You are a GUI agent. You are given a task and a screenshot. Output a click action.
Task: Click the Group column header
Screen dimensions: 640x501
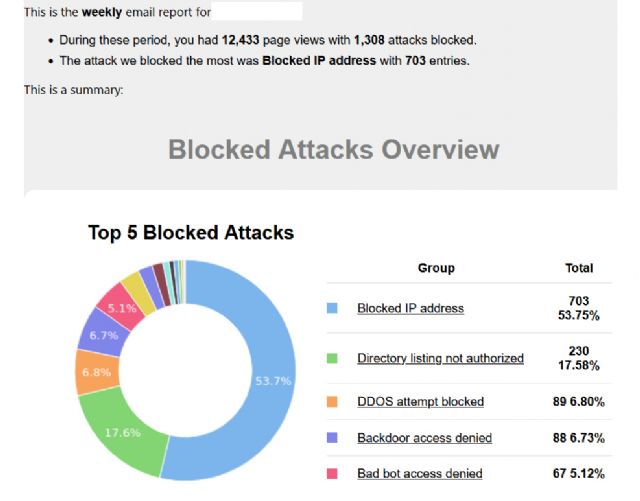tap(436, 268)
